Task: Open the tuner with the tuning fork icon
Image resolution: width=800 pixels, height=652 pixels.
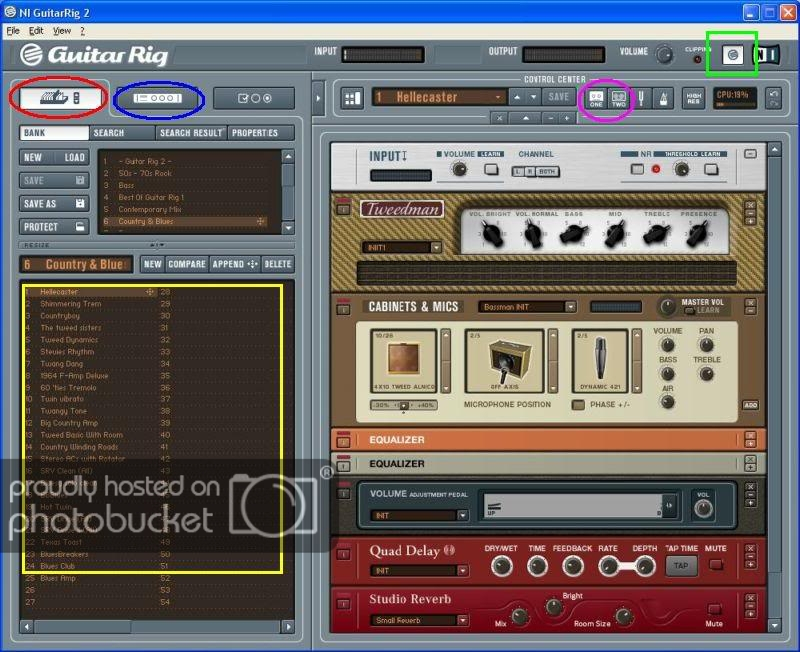Action: (641, 98)
